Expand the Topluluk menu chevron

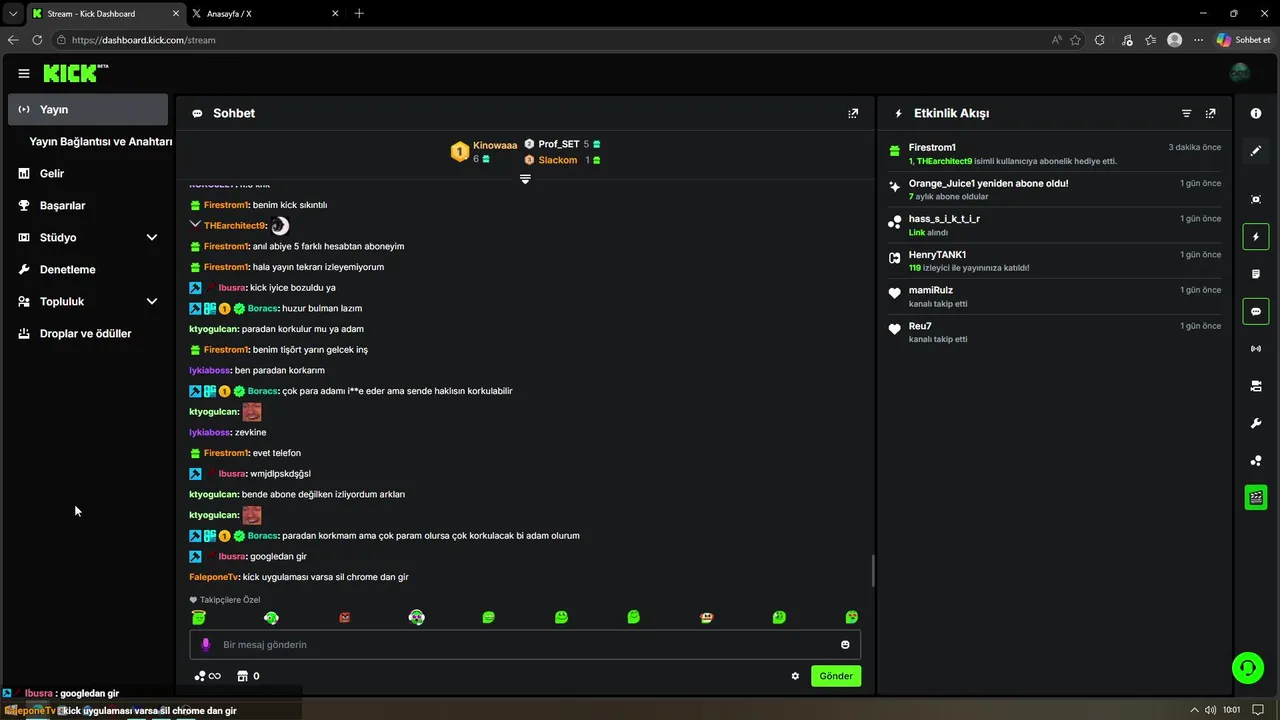[152, 301]
